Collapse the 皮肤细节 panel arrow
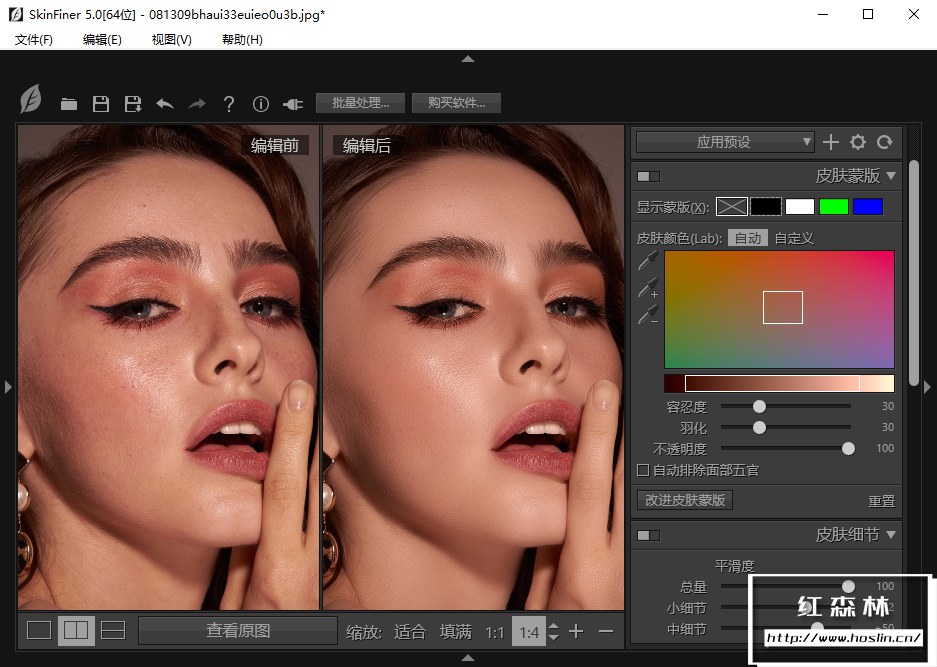 [x=891, y=535]
